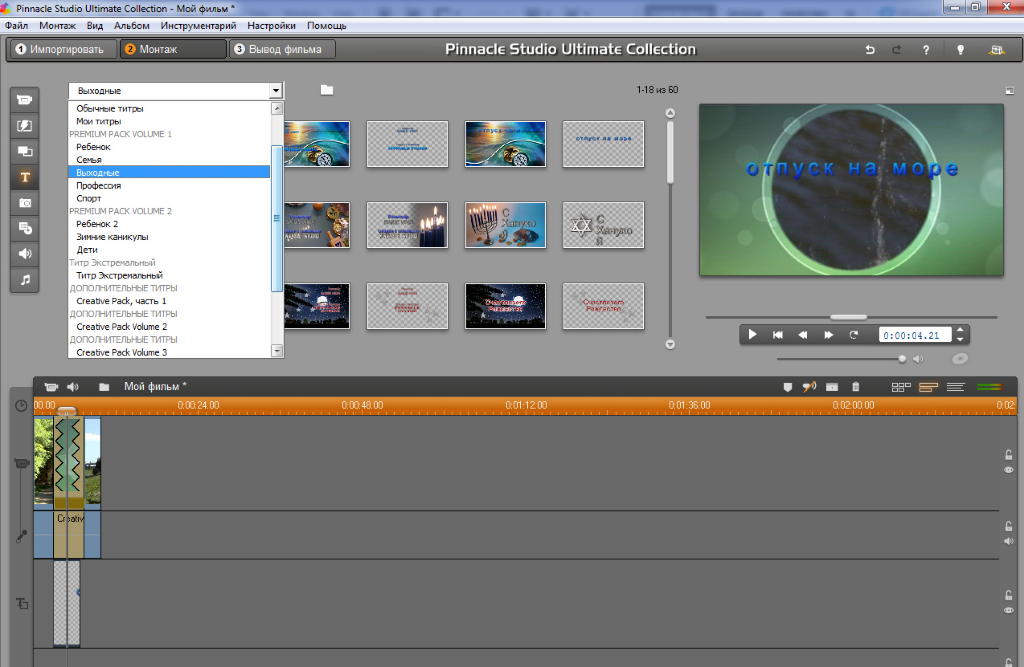Open the Альбом menu

(x=132, y=25)
